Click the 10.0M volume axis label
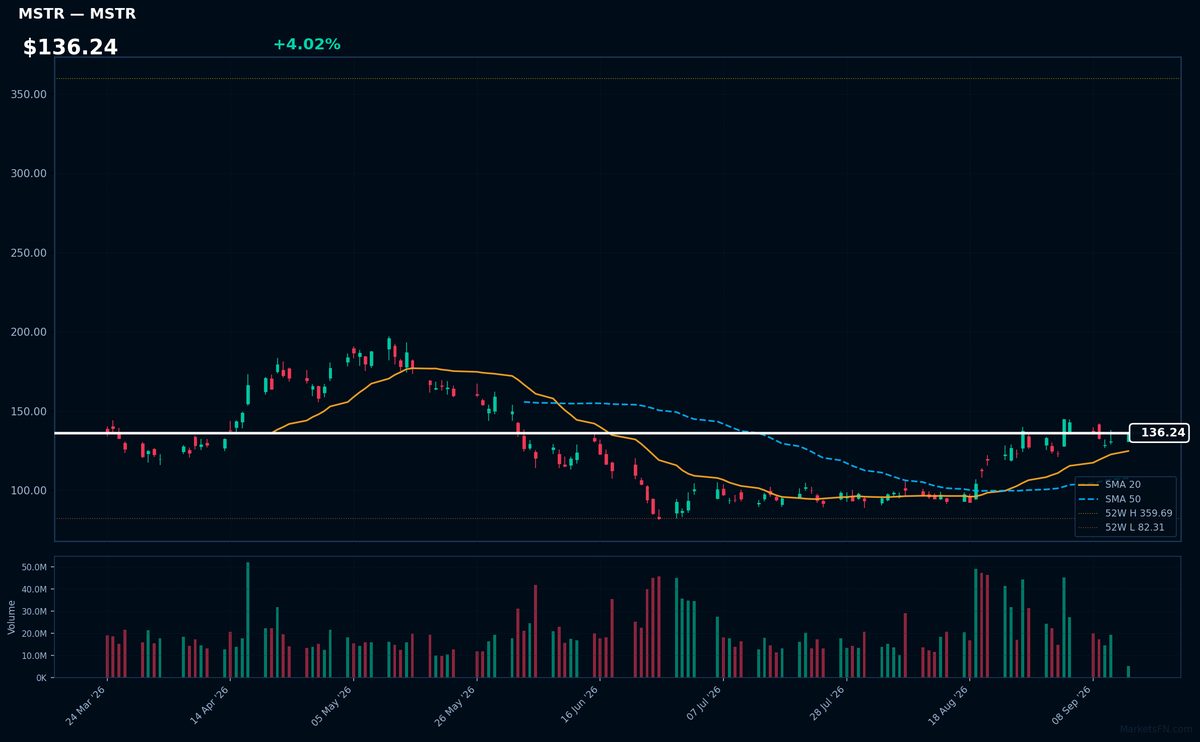Image resolution: width=1200 pixels, height=742 pixels. tap(36, 655)
